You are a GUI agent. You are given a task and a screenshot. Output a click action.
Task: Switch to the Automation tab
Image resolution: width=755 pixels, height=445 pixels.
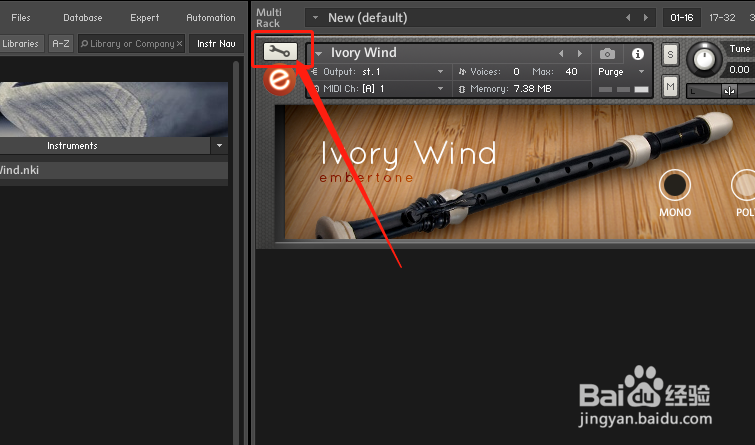pos(211,18)
